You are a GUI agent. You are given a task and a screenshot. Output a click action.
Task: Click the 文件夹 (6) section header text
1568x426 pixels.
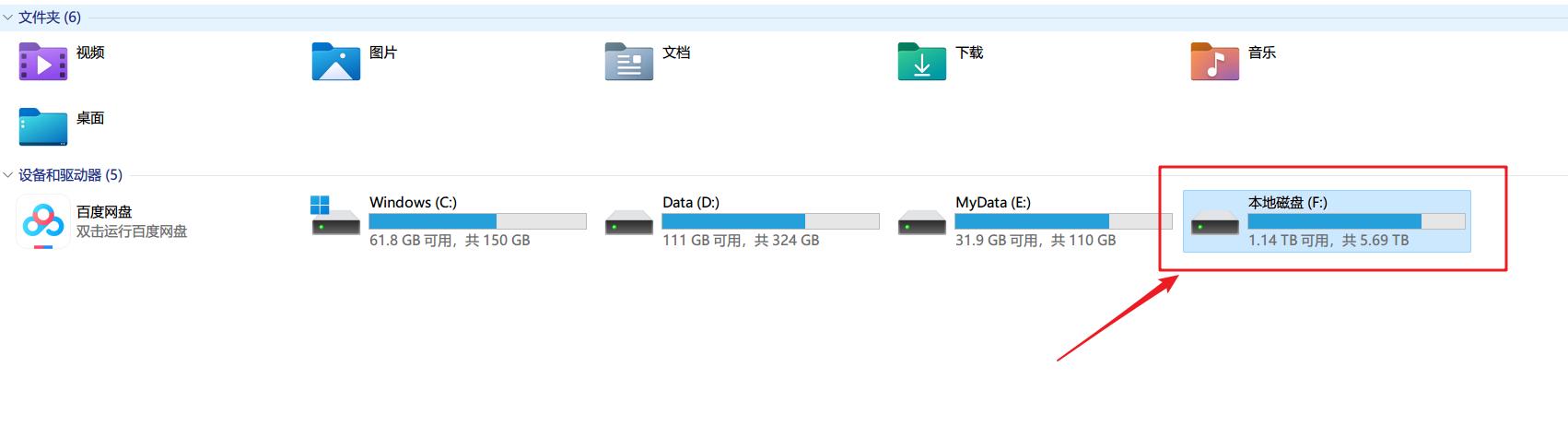[50, 18]
